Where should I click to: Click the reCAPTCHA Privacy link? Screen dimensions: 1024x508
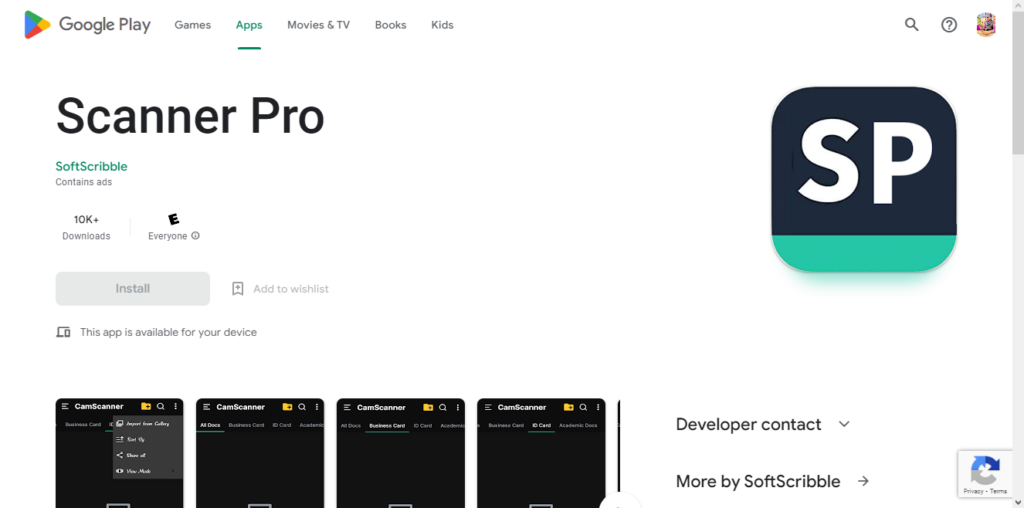(973, 491)
